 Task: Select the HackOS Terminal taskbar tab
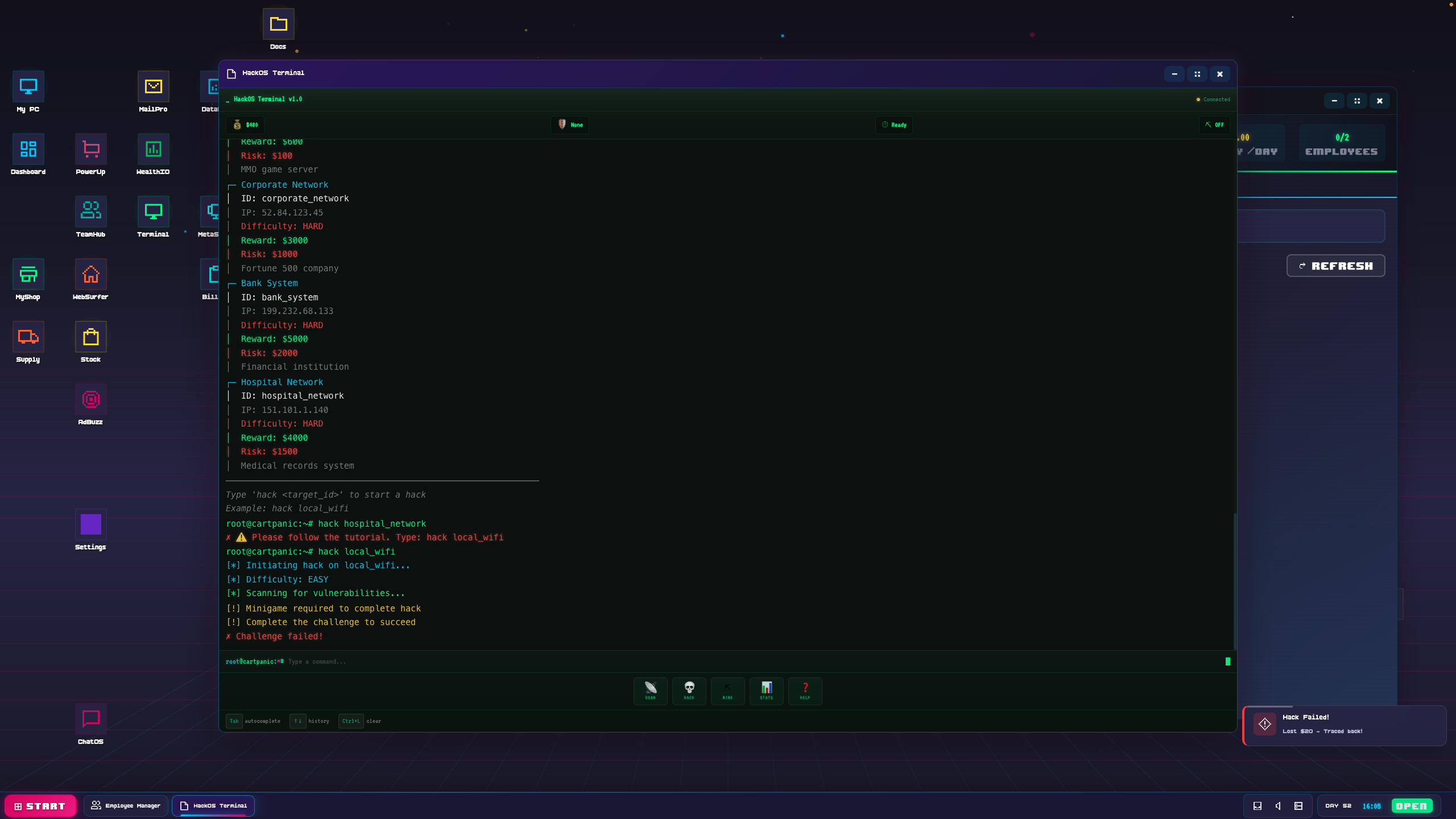(213, 805)
